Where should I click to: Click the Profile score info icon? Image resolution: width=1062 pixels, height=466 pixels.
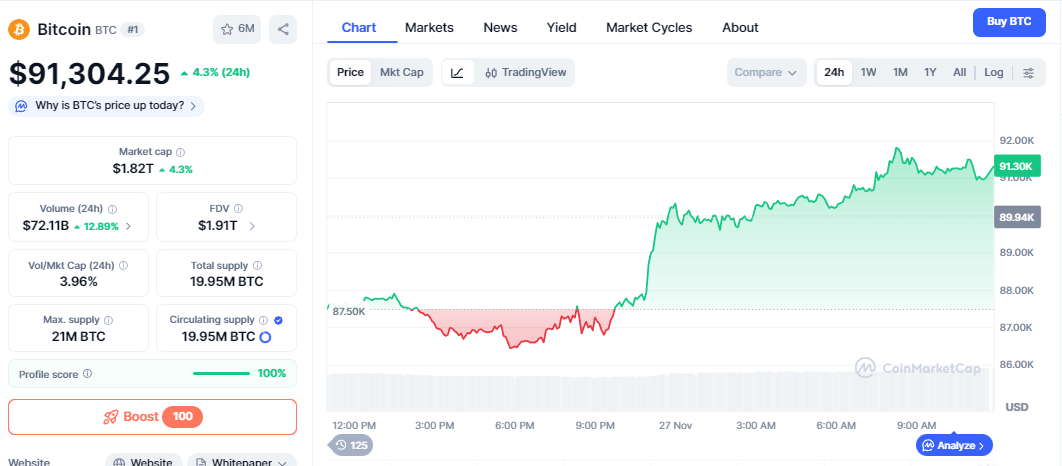coord(87,374)
